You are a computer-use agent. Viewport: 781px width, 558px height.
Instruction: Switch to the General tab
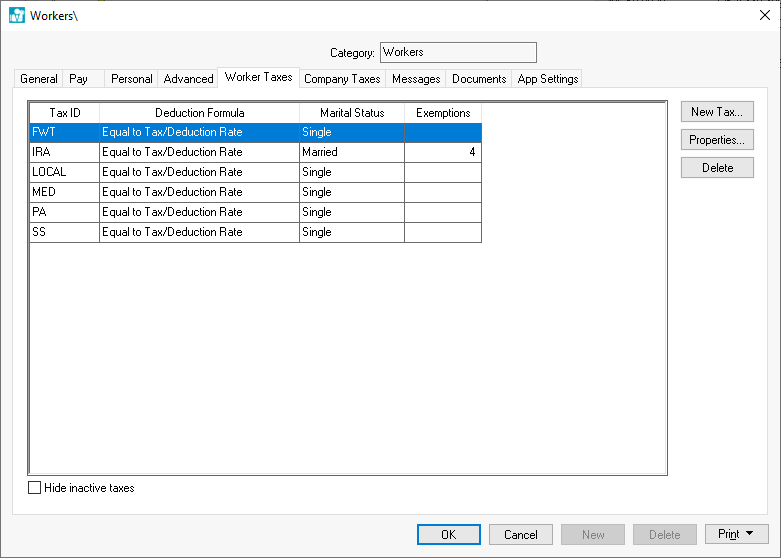coord(39,79)
